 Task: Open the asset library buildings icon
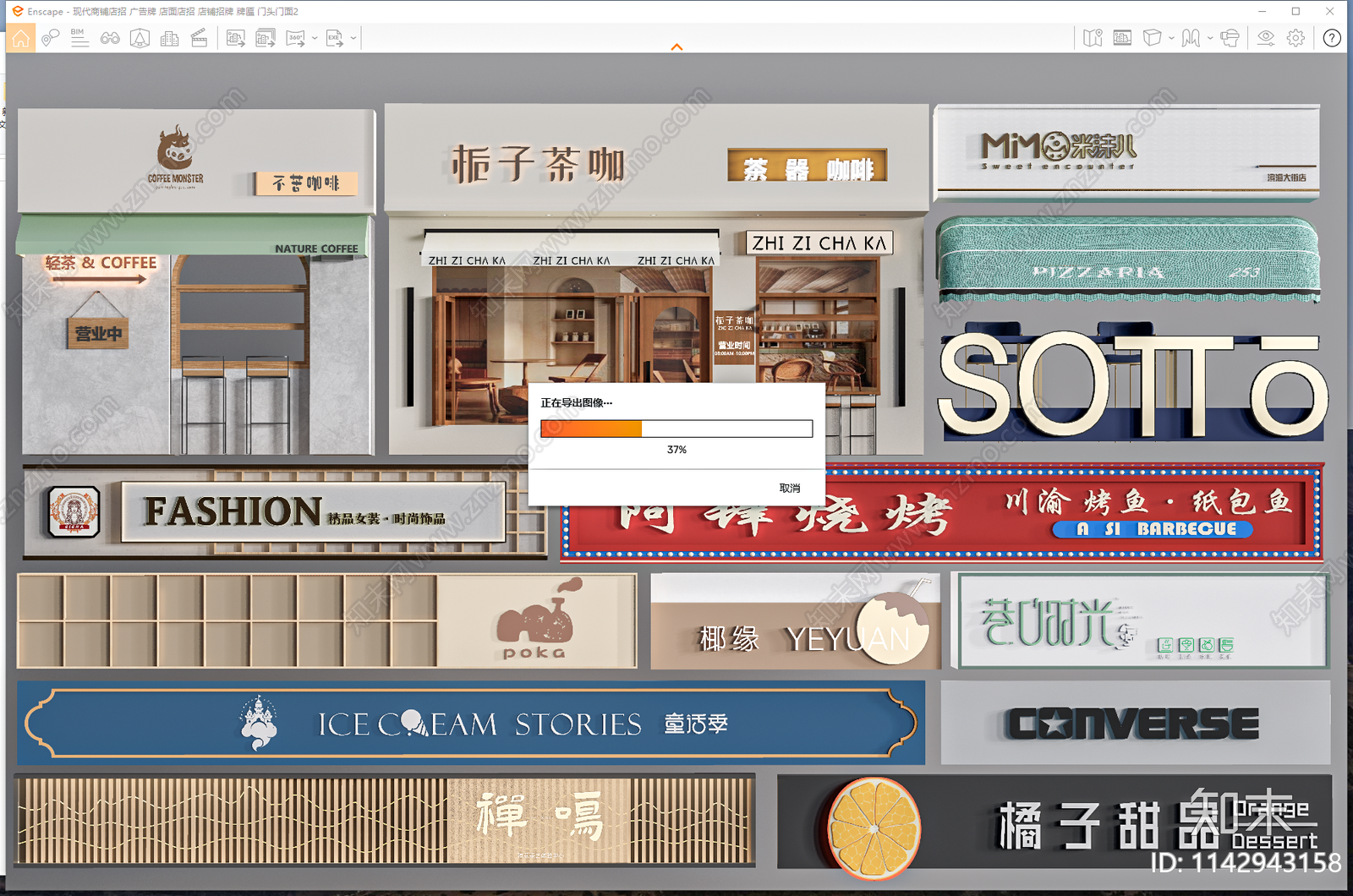coord(170,38)
